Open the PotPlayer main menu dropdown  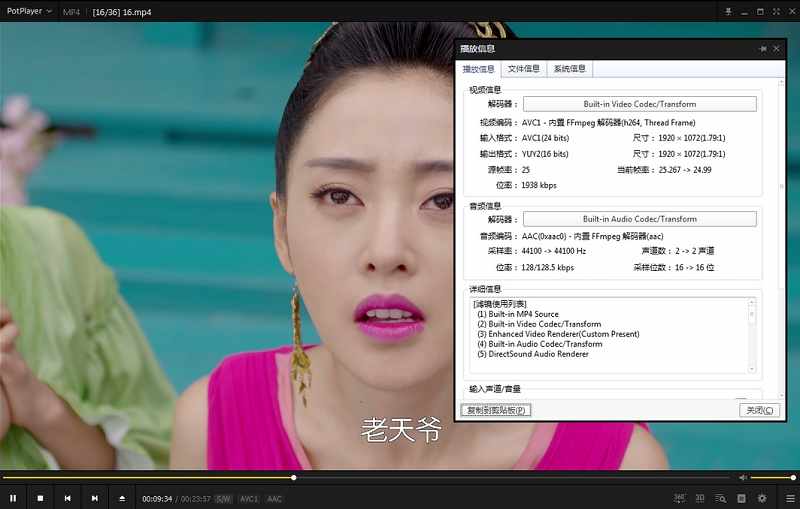tap(27, 11)
